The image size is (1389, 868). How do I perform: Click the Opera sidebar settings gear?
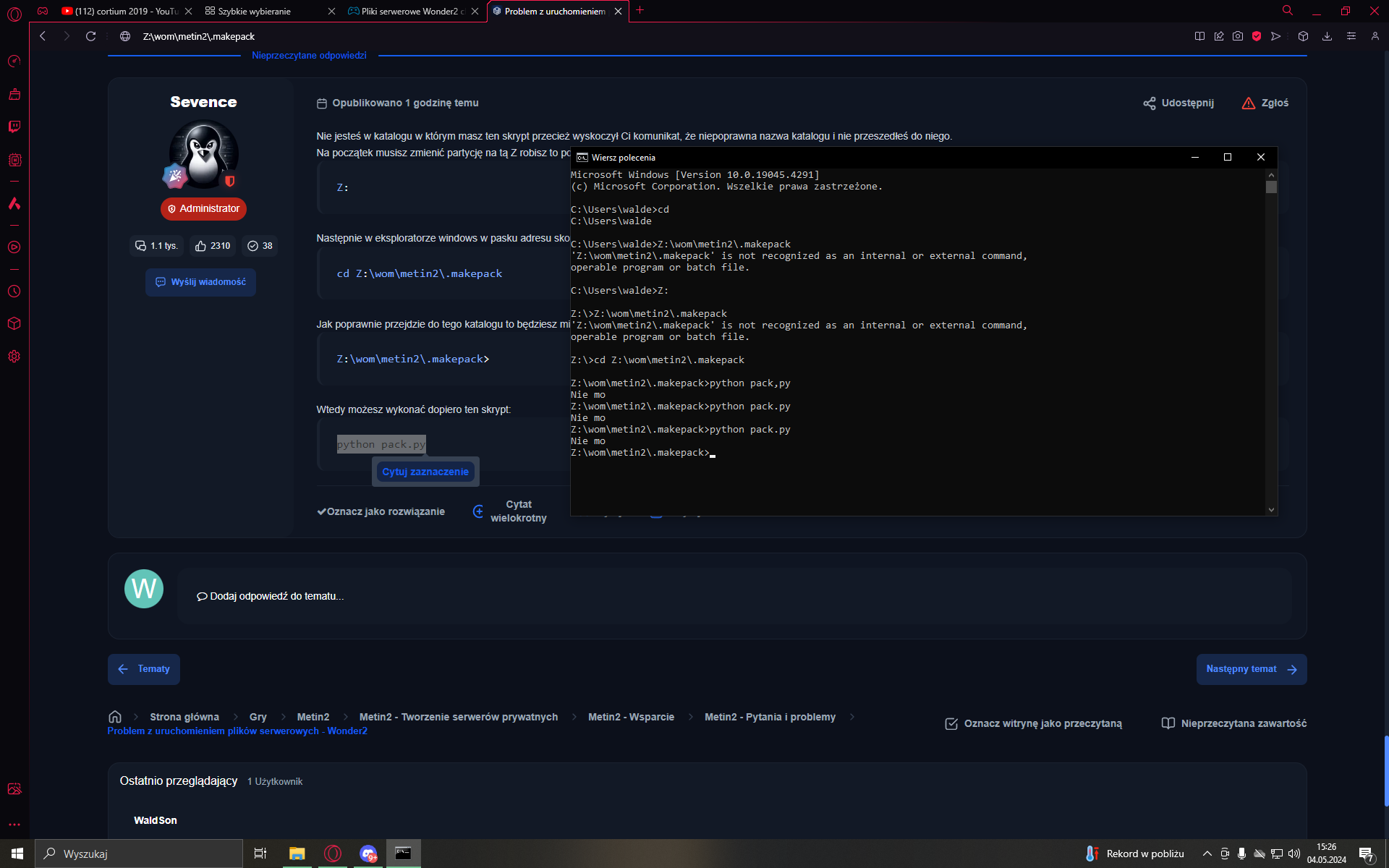(14, 357)
